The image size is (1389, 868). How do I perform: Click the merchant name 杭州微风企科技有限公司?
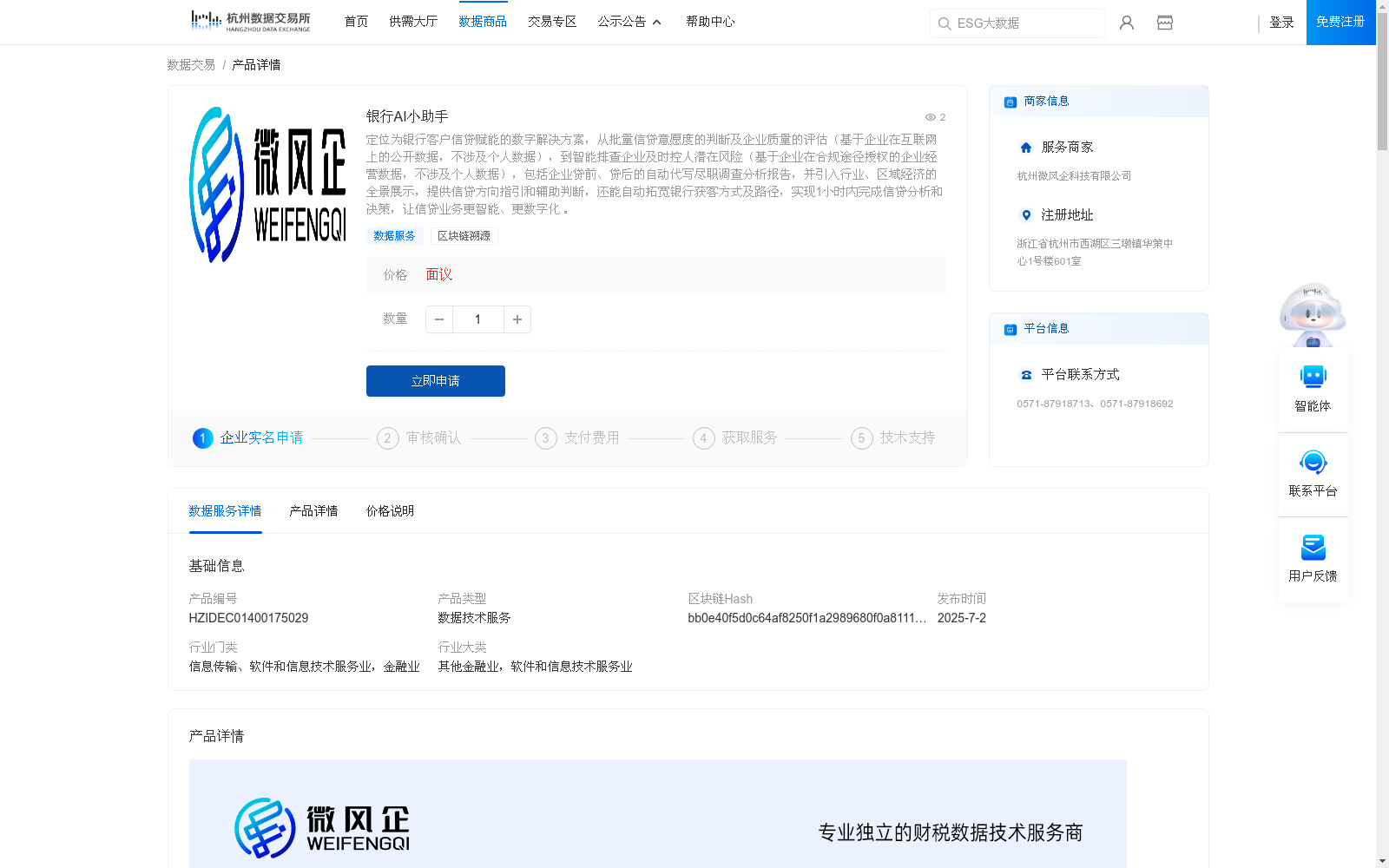pos(1074,176)
